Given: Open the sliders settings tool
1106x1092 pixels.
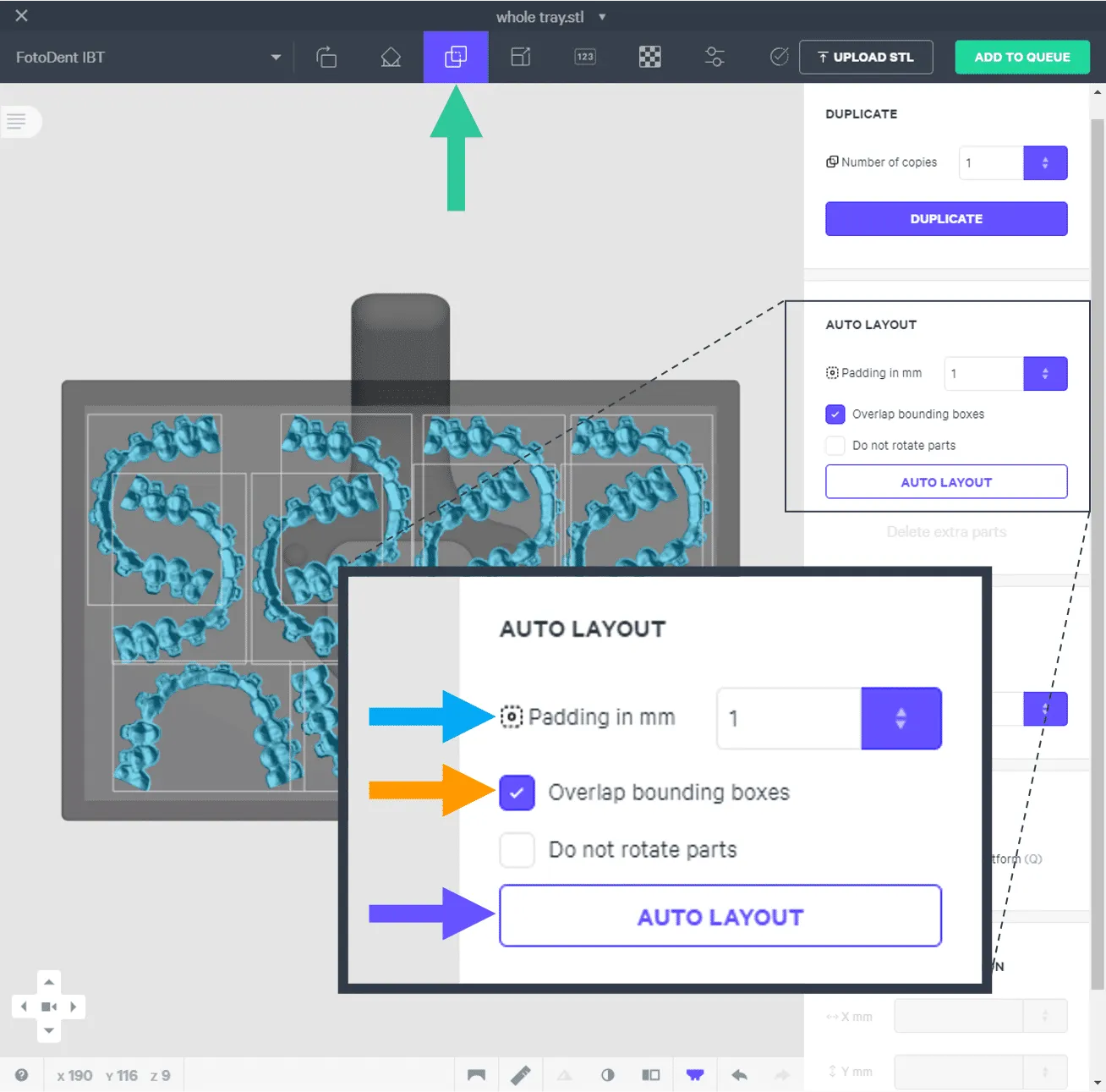Looking at the screenshot, I should pos(715,57).
